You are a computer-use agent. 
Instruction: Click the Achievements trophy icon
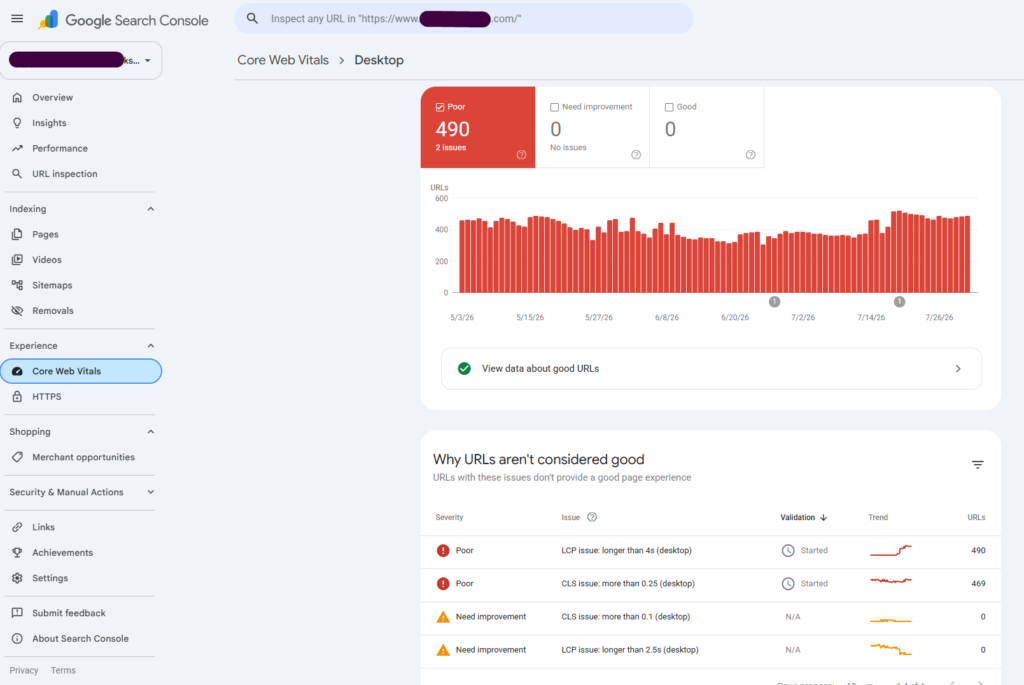[17, 552]
